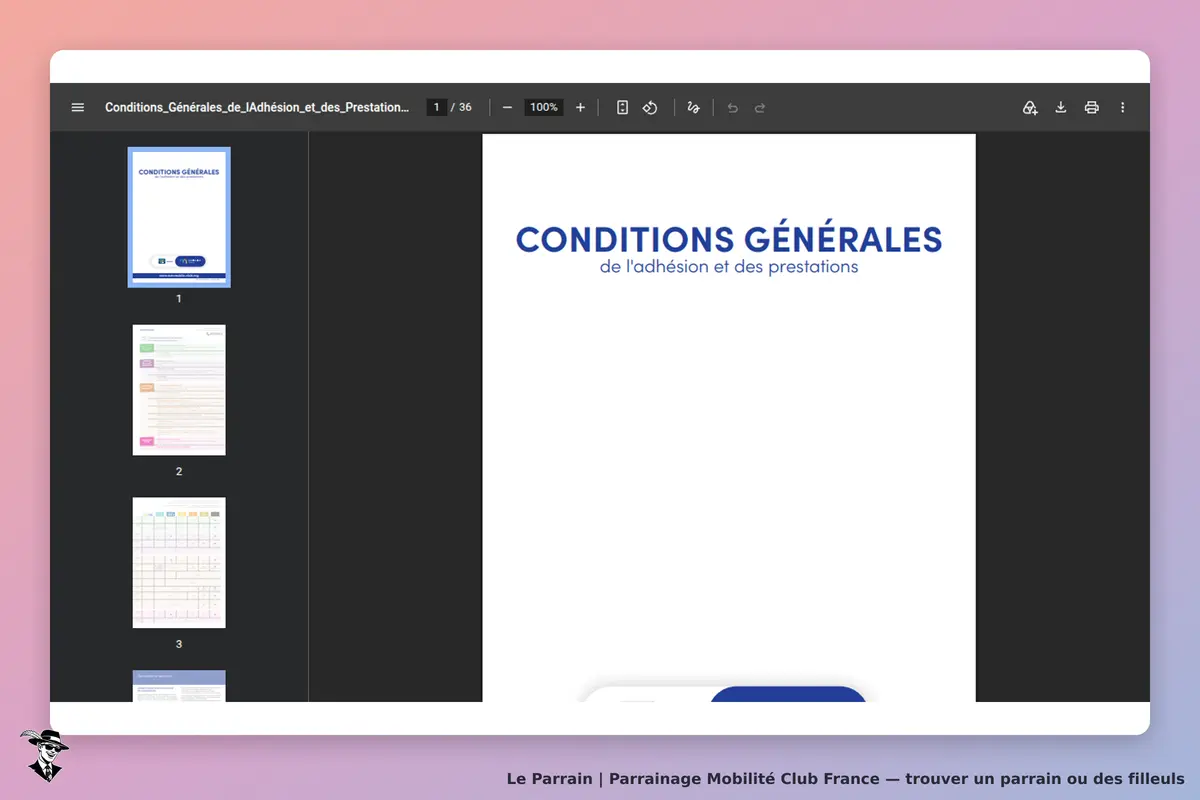This screenshot has height=800, width=1200.
Task: Click the total page count 36
Action: tap(465, 107)
